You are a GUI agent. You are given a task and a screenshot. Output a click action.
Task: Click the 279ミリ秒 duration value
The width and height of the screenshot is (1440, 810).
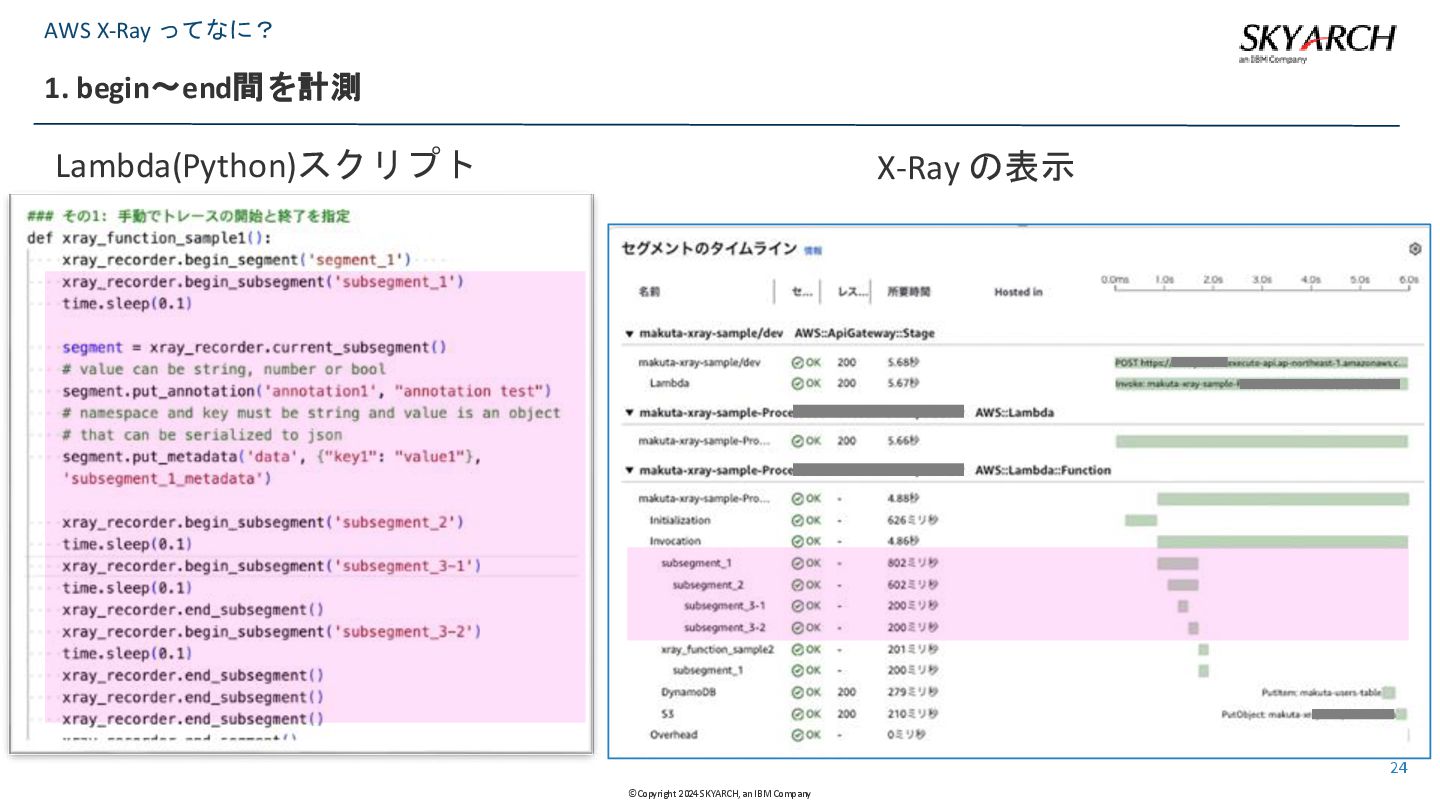pos(912,692)
